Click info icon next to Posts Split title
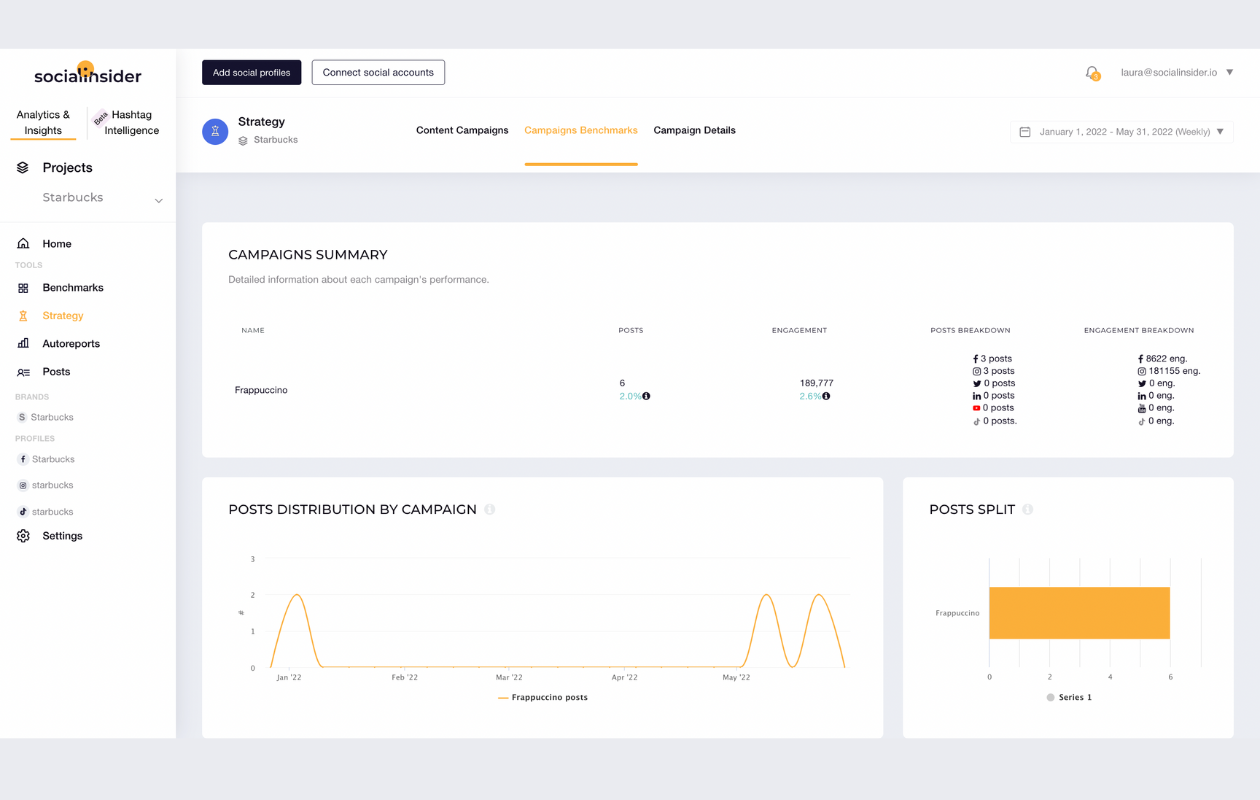The width and height of the screenshot is (1260, 800). click(1027, 510)
